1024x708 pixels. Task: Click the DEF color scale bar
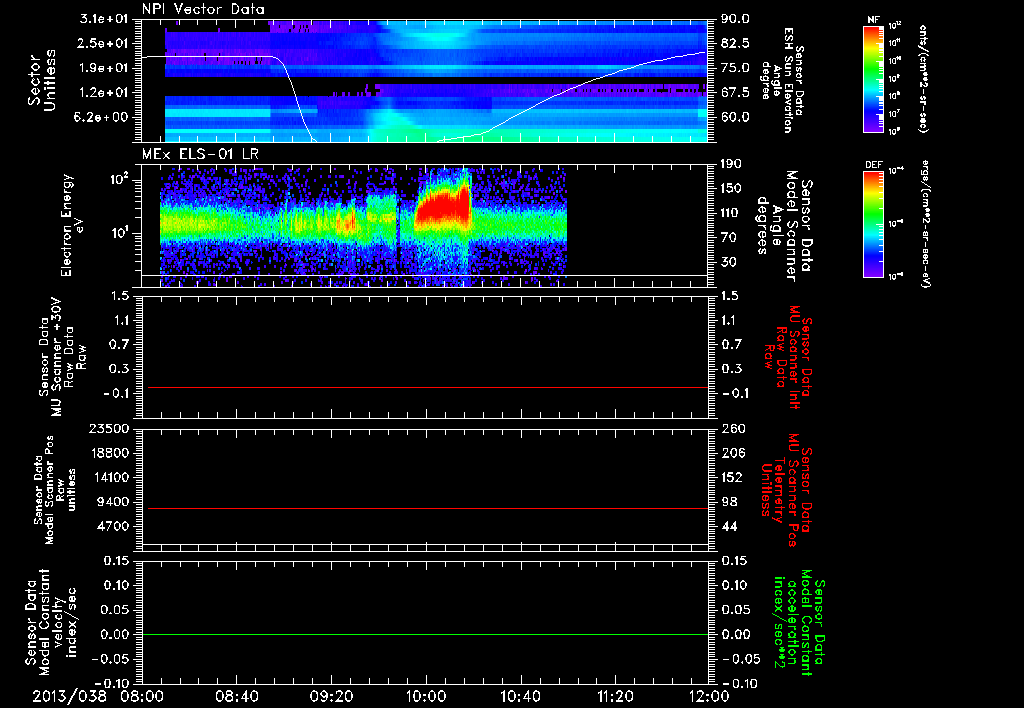tap(874, 224)
